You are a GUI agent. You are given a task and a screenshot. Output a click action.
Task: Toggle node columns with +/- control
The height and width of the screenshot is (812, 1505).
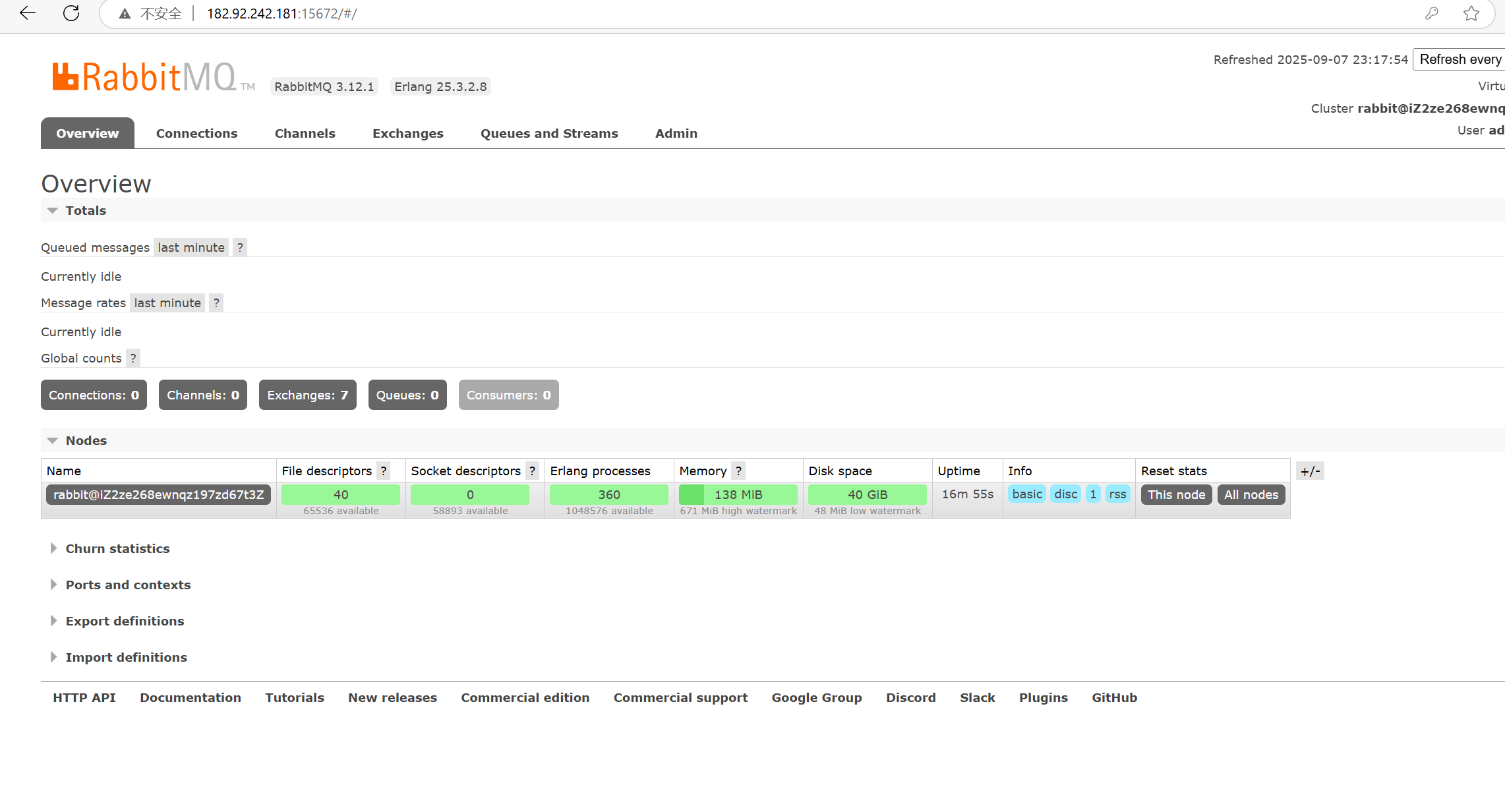pos(1310,471)
